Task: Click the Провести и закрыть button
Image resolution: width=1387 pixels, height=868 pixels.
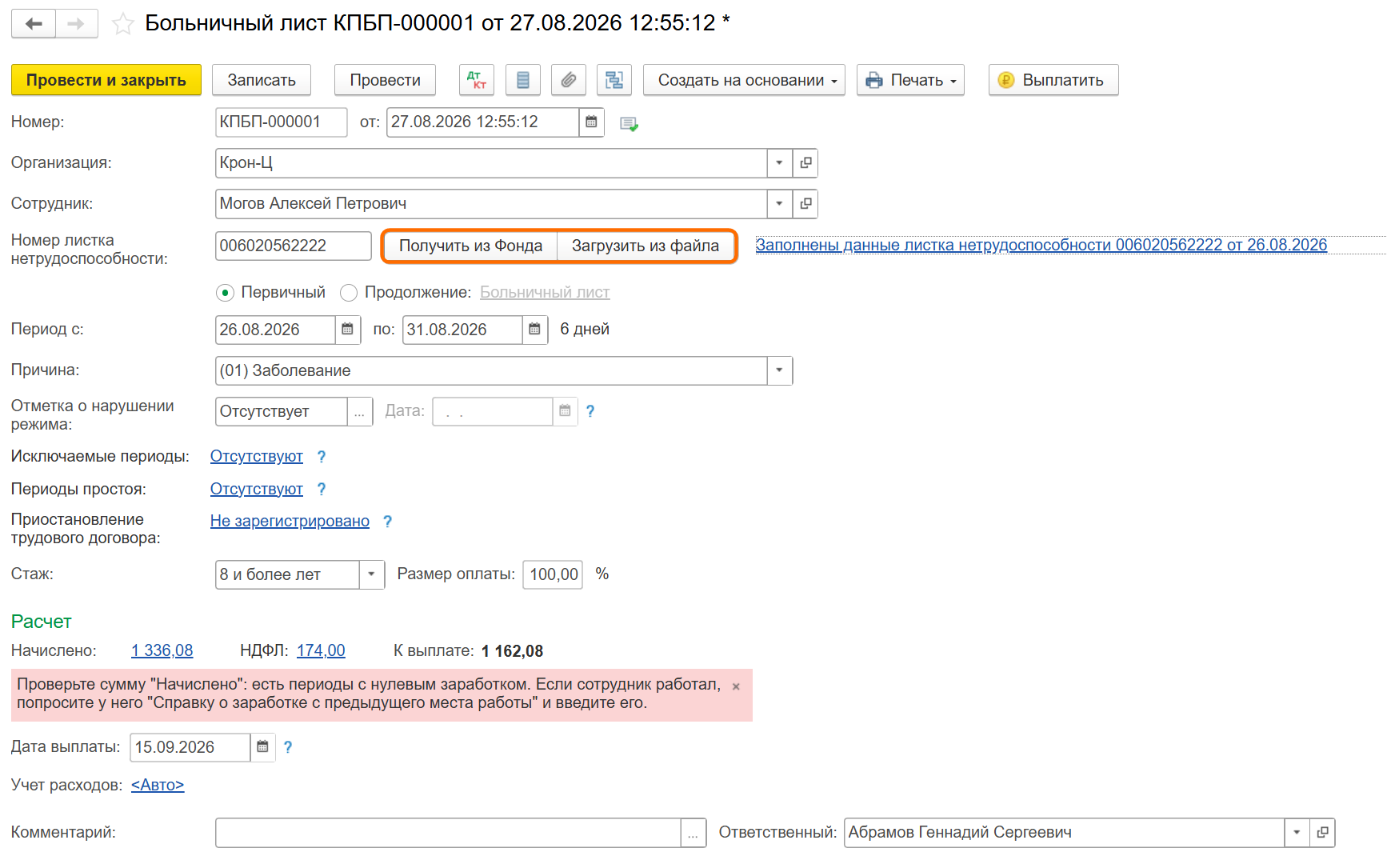Action: coord(106,80)
